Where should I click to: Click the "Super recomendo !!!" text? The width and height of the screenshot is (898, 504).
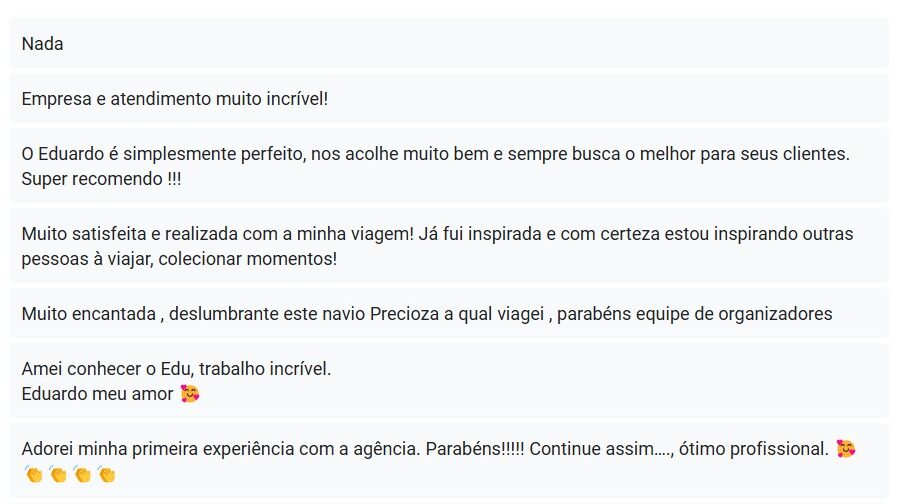tap(102, 180)
